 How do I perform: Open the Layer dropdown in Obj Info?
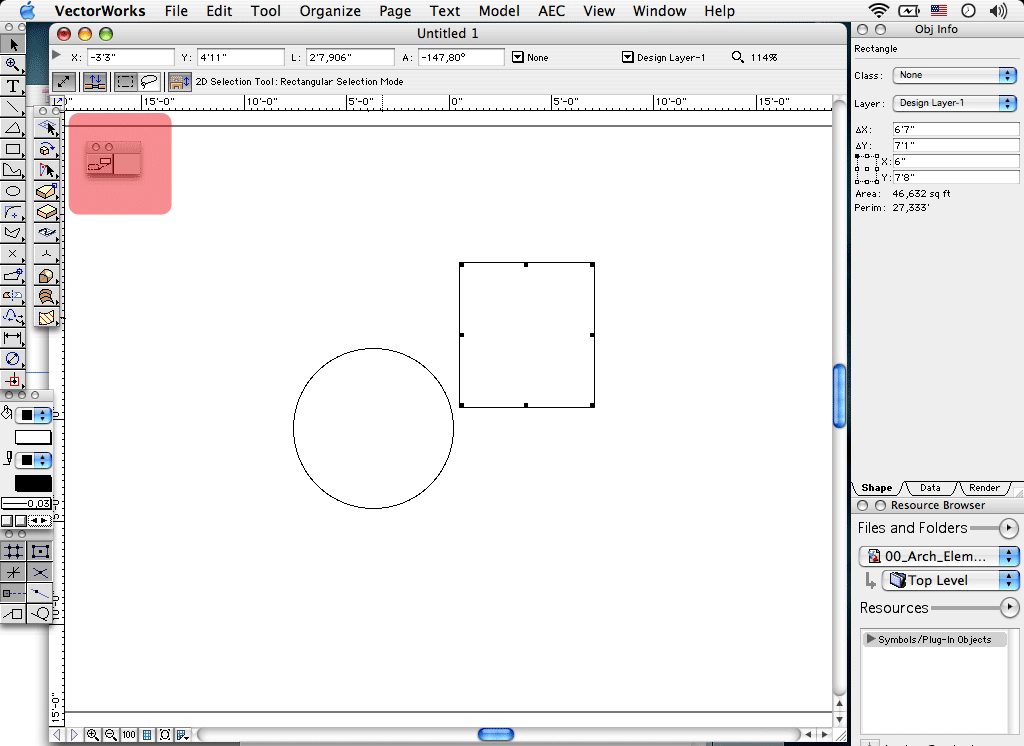click(x=955, y=103)
